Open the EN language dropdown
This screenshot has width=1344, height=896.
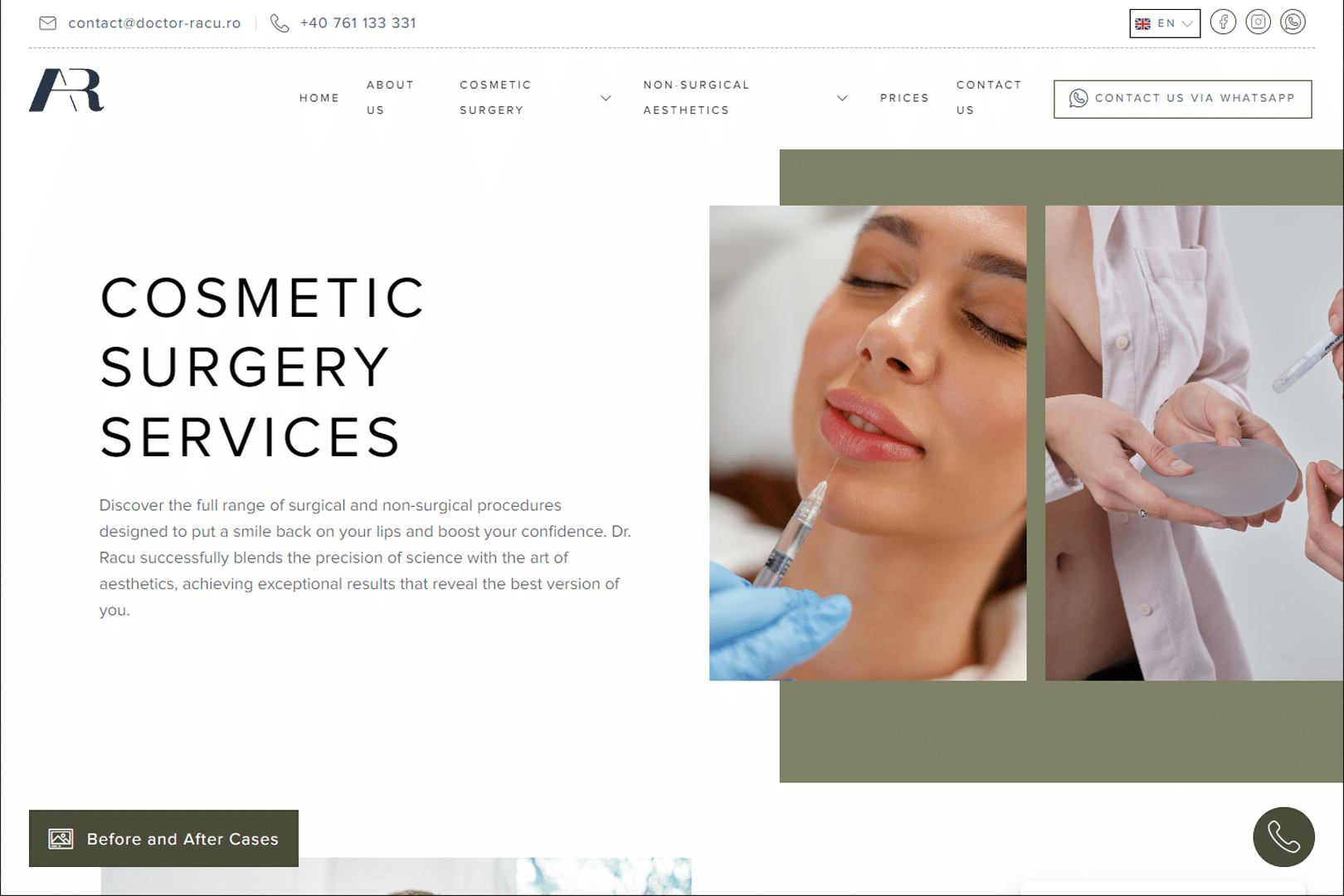[1165, 23]
